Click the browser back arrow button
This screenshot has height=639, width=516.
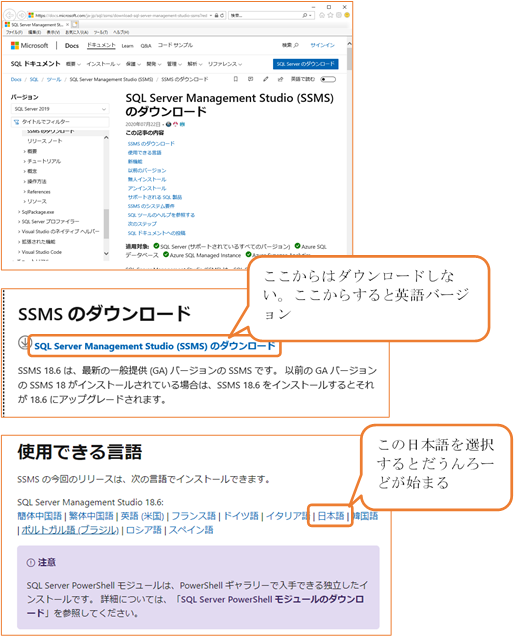pyautogui.click(x=9, y=15)
